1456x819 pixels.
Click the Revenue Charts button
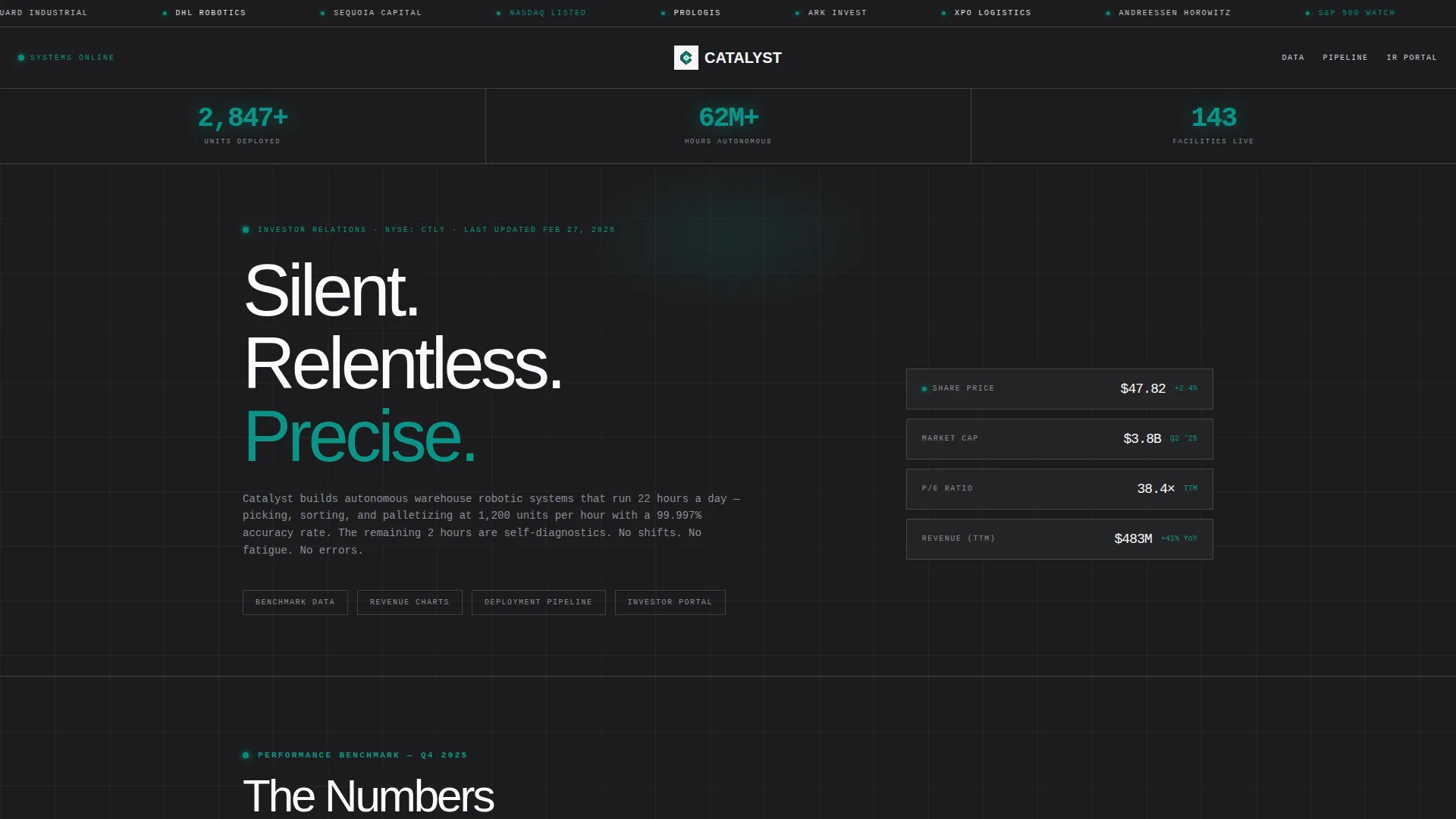[x=409, y=602]
